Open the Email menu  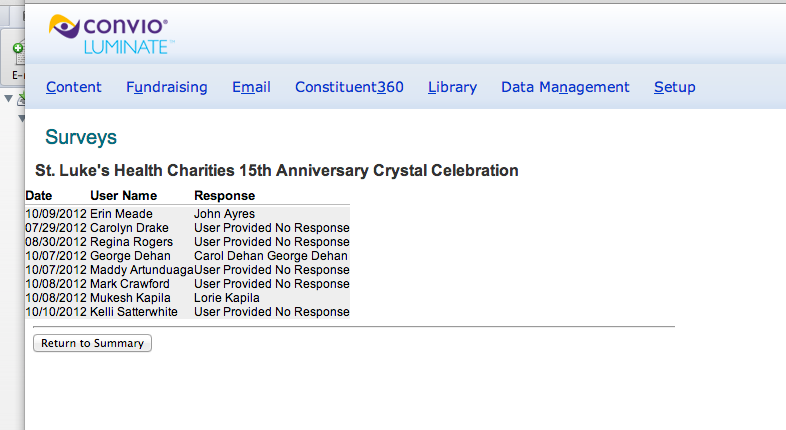pyautogui.click(x=251, y=87)
